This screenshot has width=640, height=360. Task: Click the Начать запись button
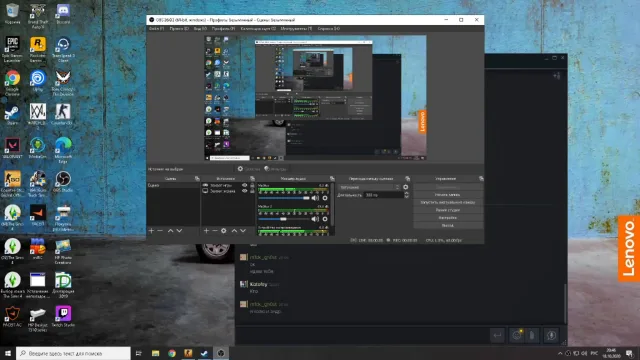(448, 195)
